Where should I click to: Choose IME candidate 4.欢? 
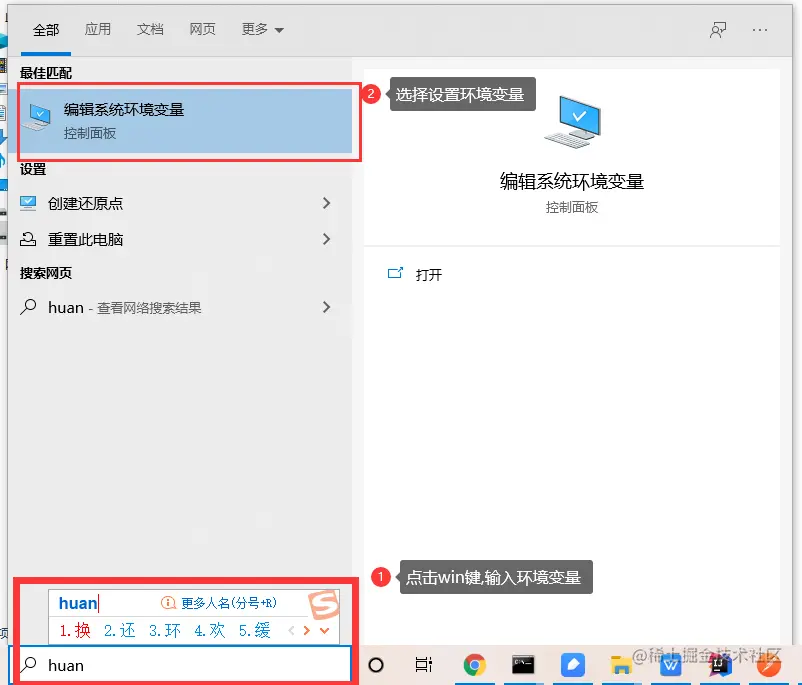pos(210,630)
